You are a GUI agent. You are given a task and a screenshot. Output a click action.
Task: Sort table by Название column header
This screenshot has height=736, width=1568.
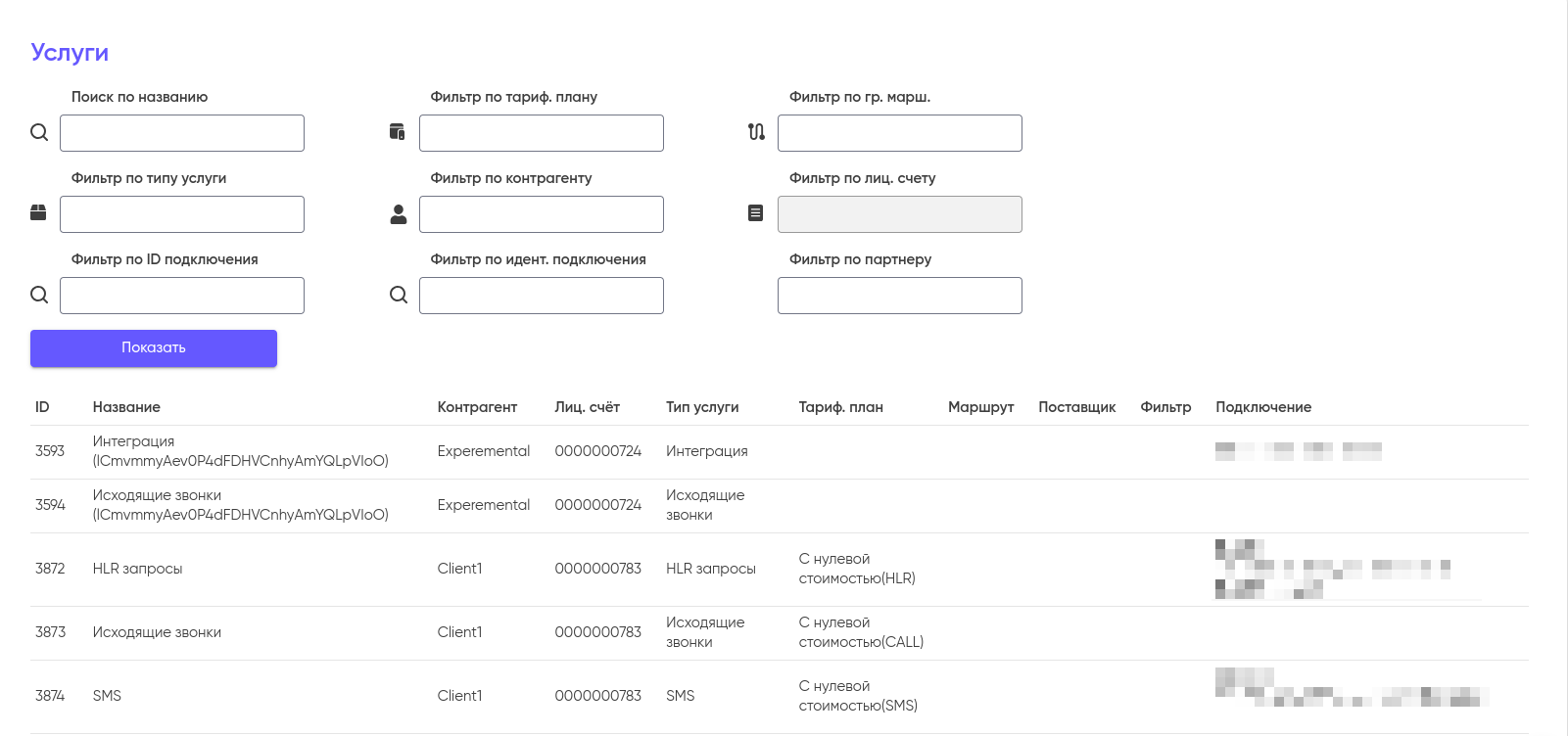tap(126, 407)
